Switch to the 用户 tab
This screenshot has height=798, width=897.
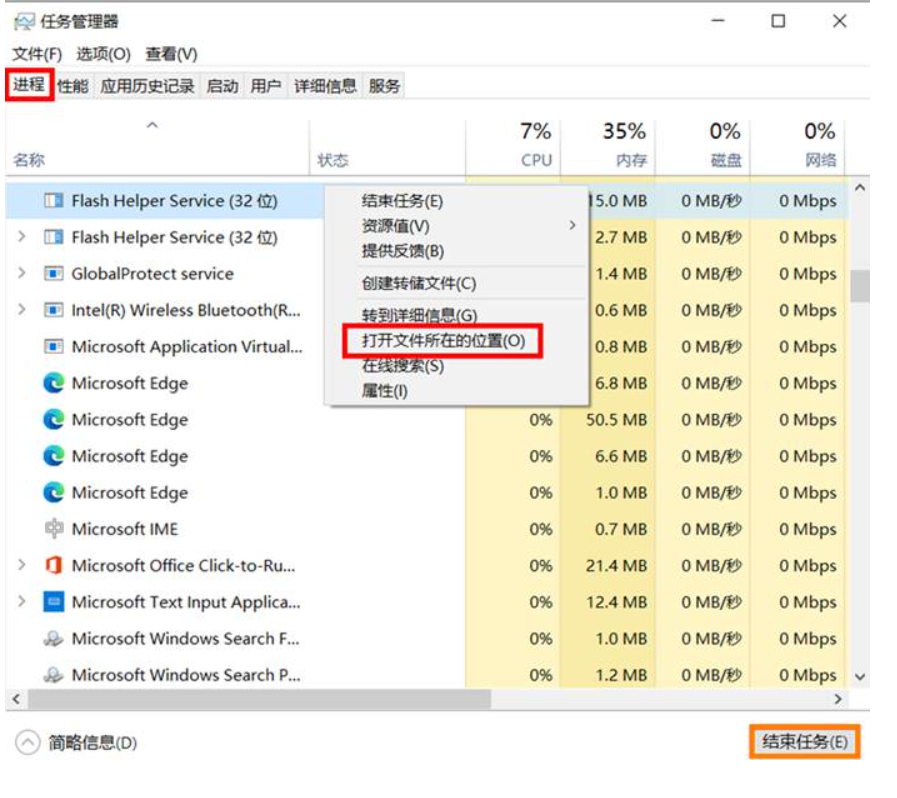point(266,86)
